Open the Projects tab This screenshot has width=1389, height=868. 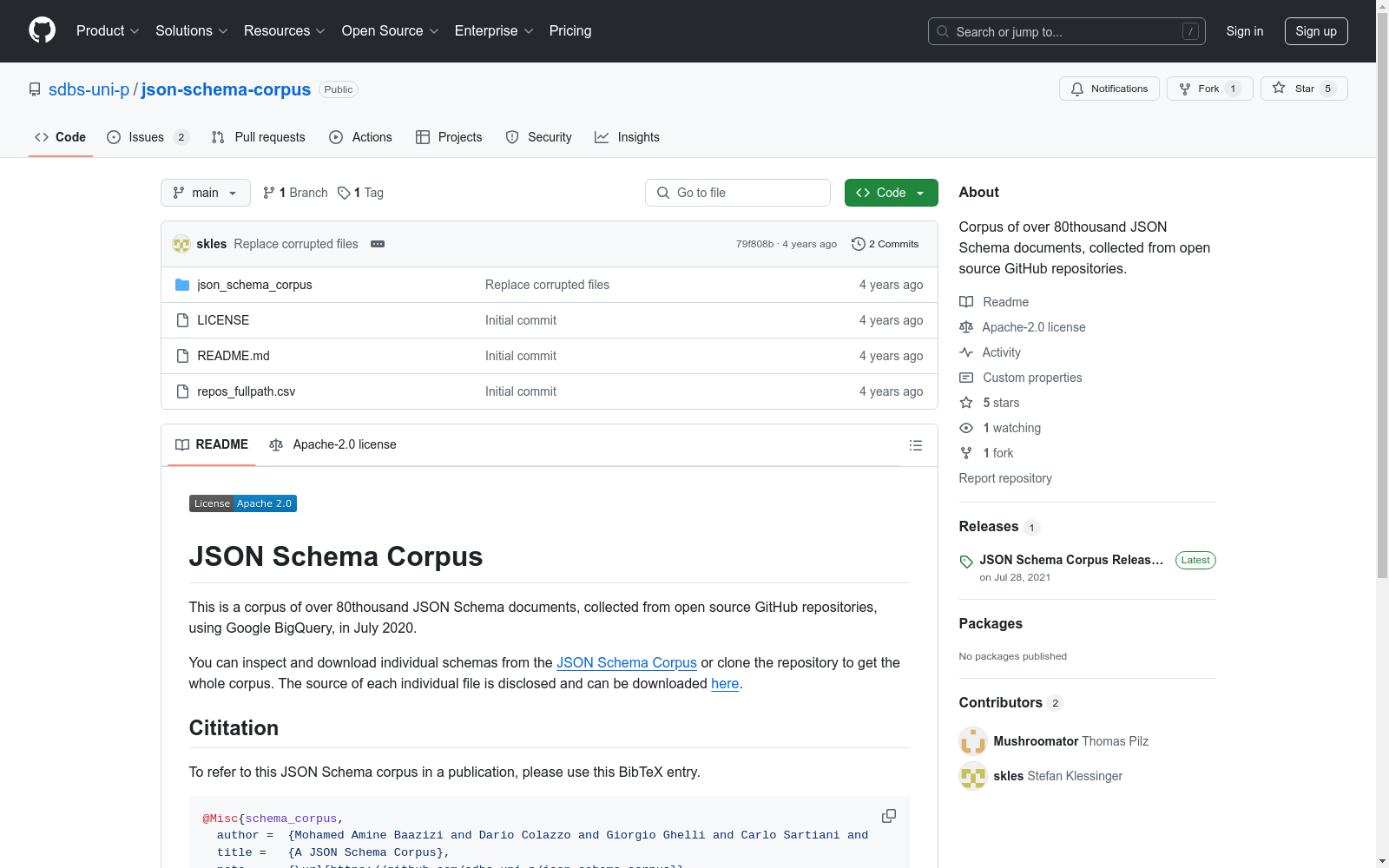[449, 137]
